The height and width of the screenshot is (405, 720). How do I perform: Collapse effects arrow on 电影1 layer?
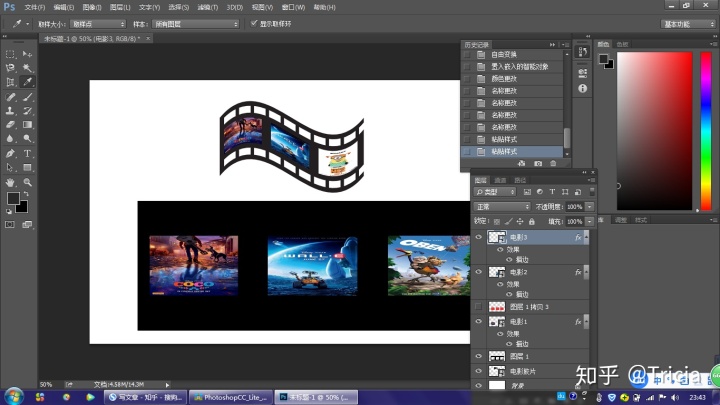tap(586, 321)
